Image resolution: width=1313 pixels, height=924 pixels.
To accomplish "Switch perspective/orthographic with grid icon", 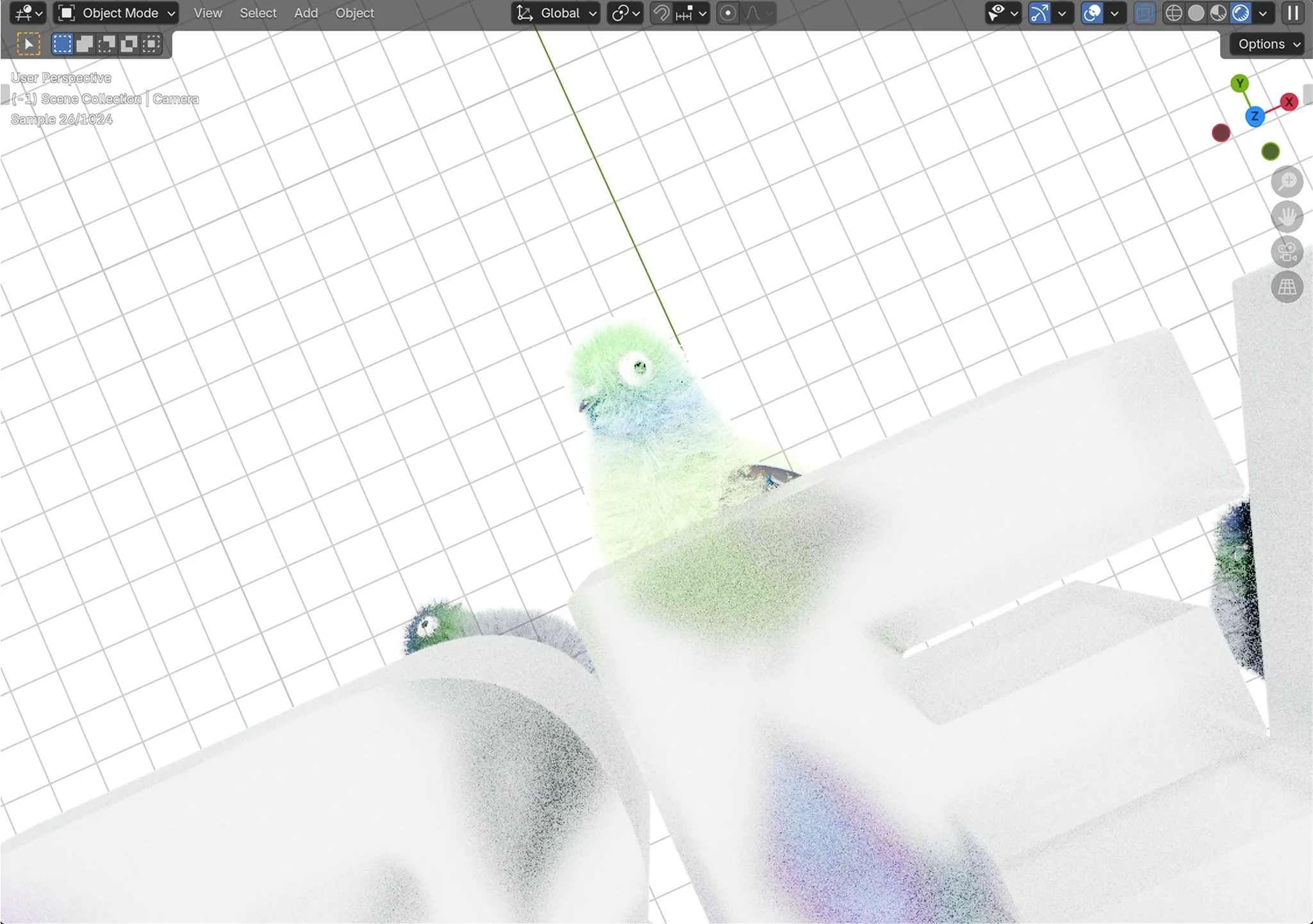I will coord(1287,286).
